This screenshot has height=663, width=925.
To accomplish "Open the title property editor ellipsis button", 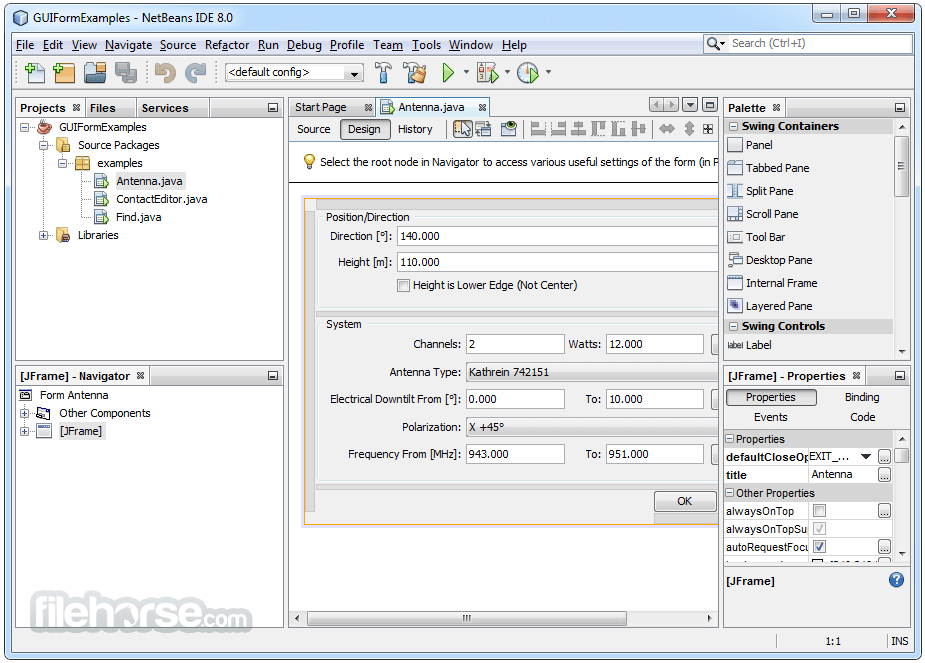I will coord(884,475).
